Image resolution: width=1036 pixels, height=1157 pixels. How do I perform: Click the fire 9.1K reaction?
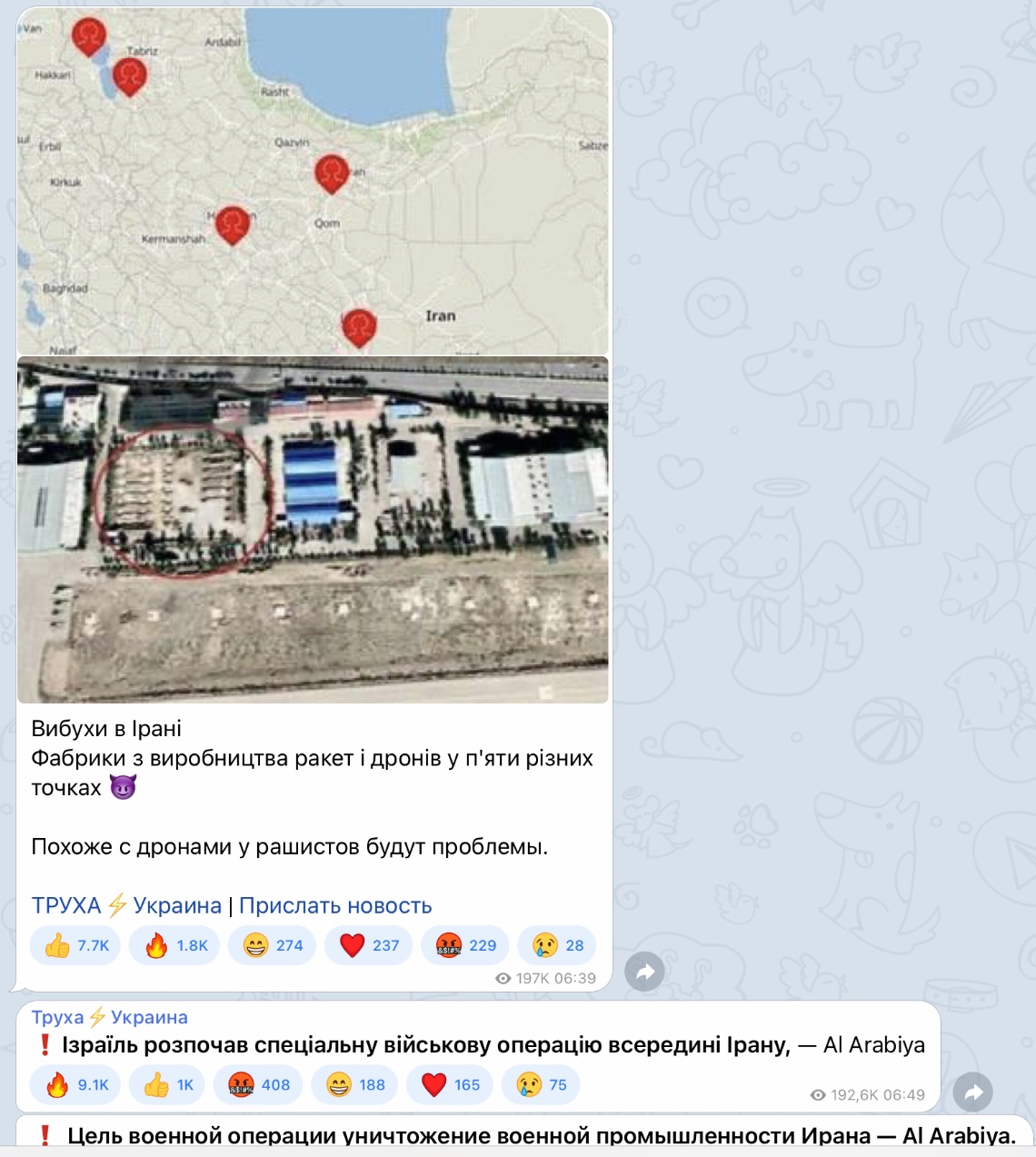[x=75, y=1084]
